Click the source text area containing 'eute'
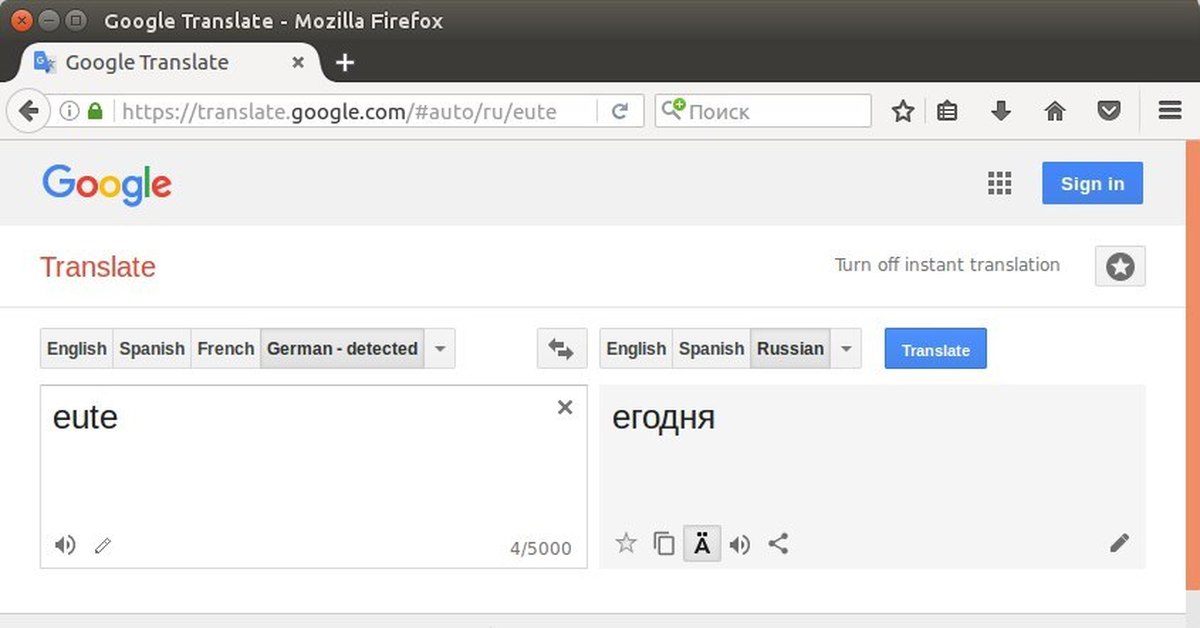 (314, 477)
